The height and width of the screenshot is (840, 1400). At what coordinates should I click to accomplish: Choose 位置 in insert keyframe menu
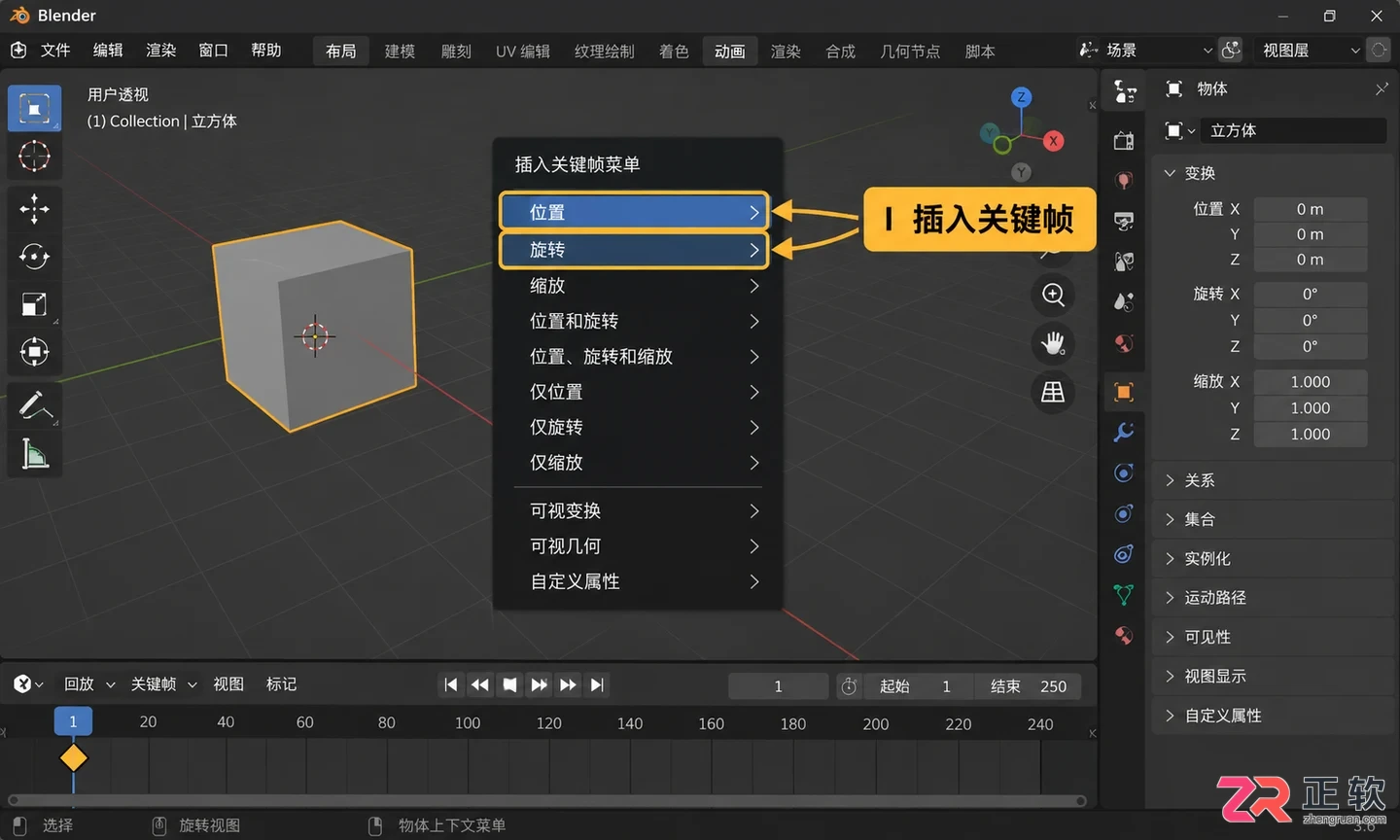634,212
